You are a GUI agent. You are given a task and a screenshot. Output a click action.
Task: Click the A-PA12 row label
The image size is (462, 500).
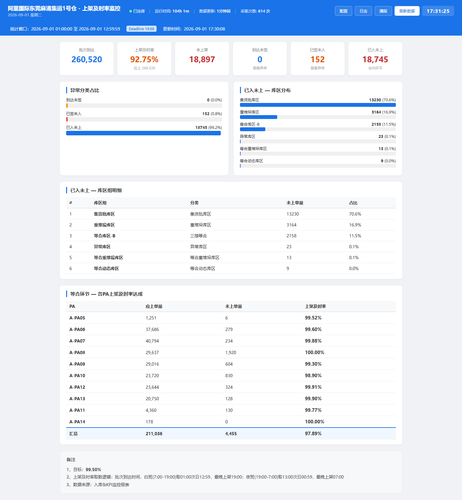tap(77, 387)
